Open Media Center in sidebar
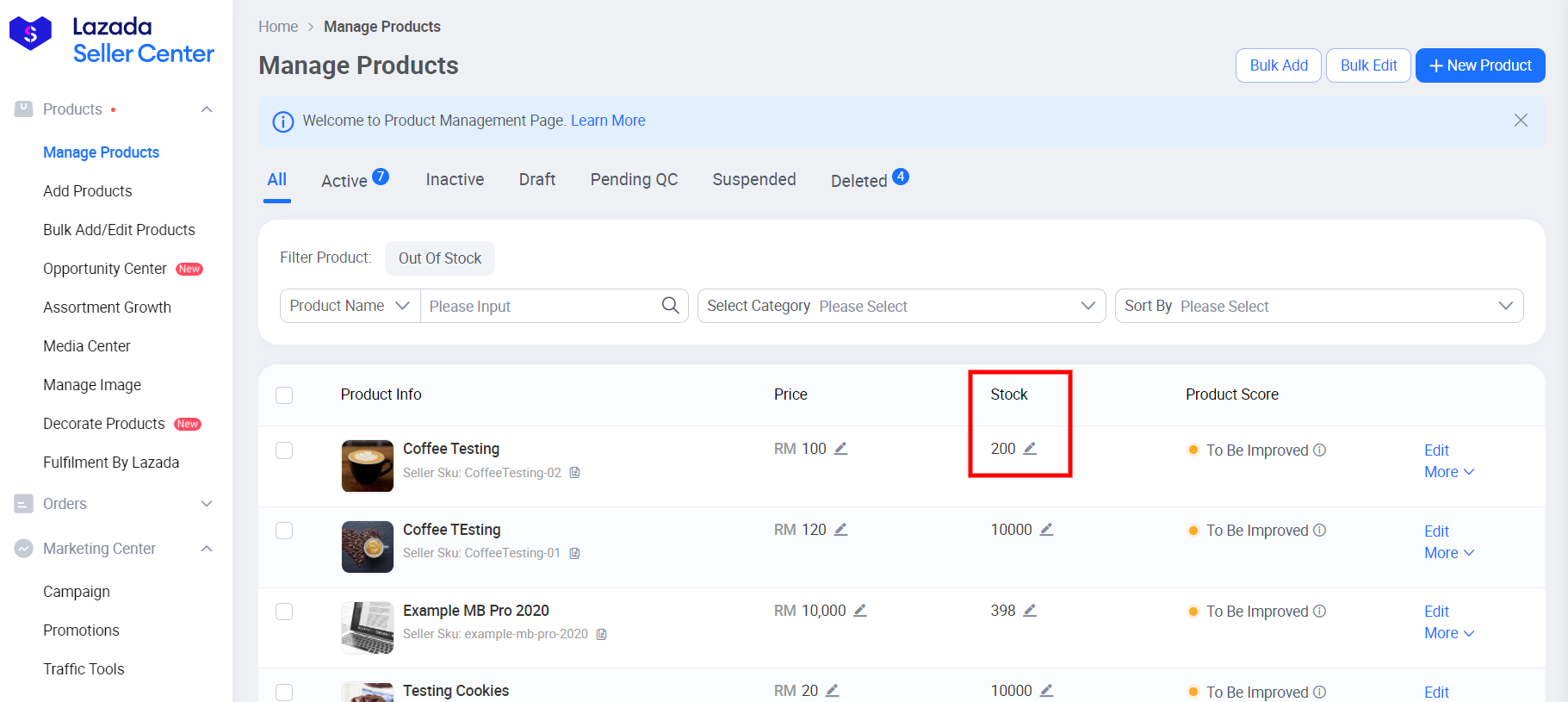 tap(87, 346)
